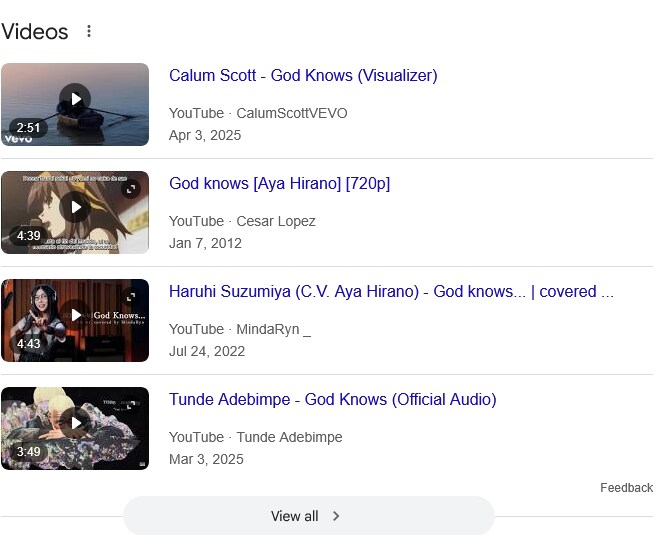Click the Videos section heading

point(35,32)
